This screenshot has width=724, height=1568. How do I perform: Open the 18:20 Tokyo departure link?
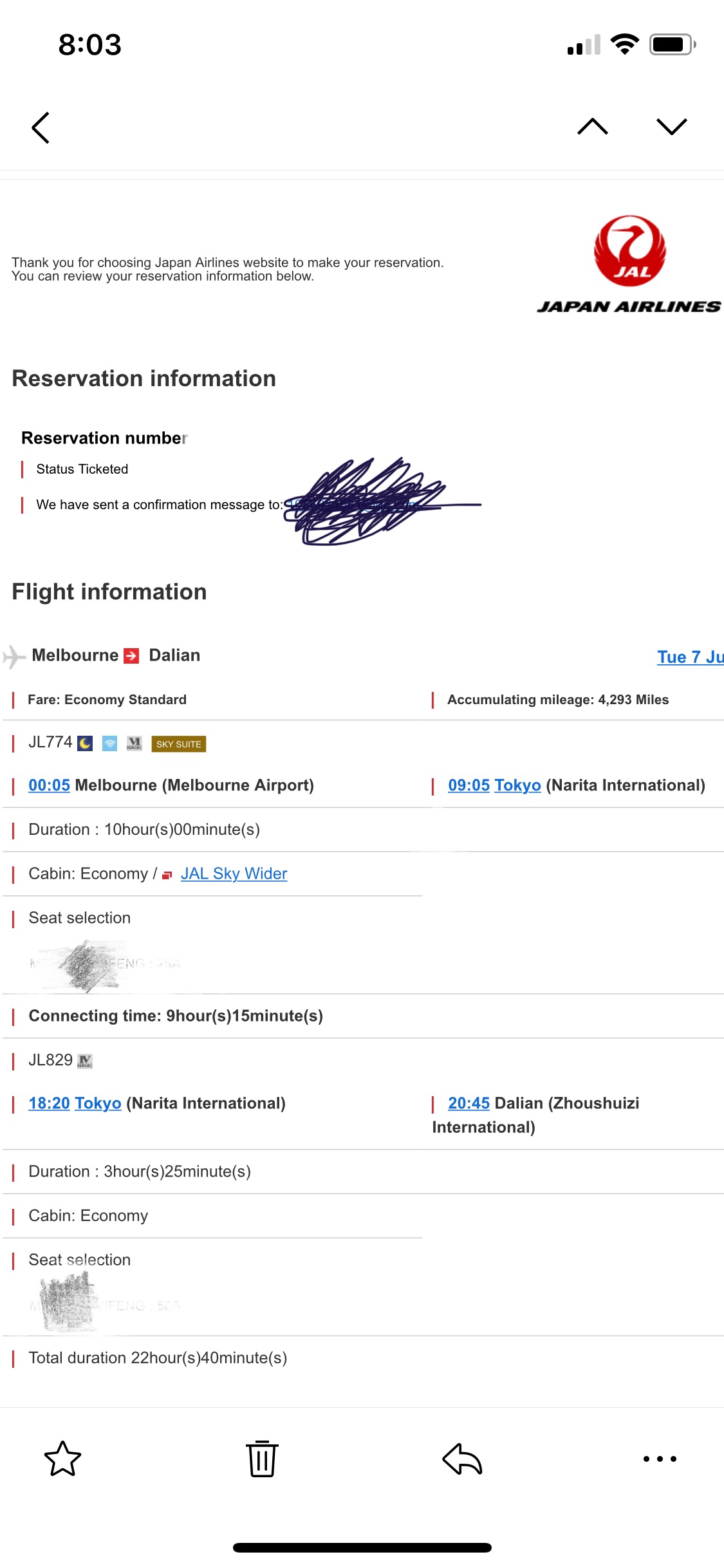click(x=75, y=1103)
